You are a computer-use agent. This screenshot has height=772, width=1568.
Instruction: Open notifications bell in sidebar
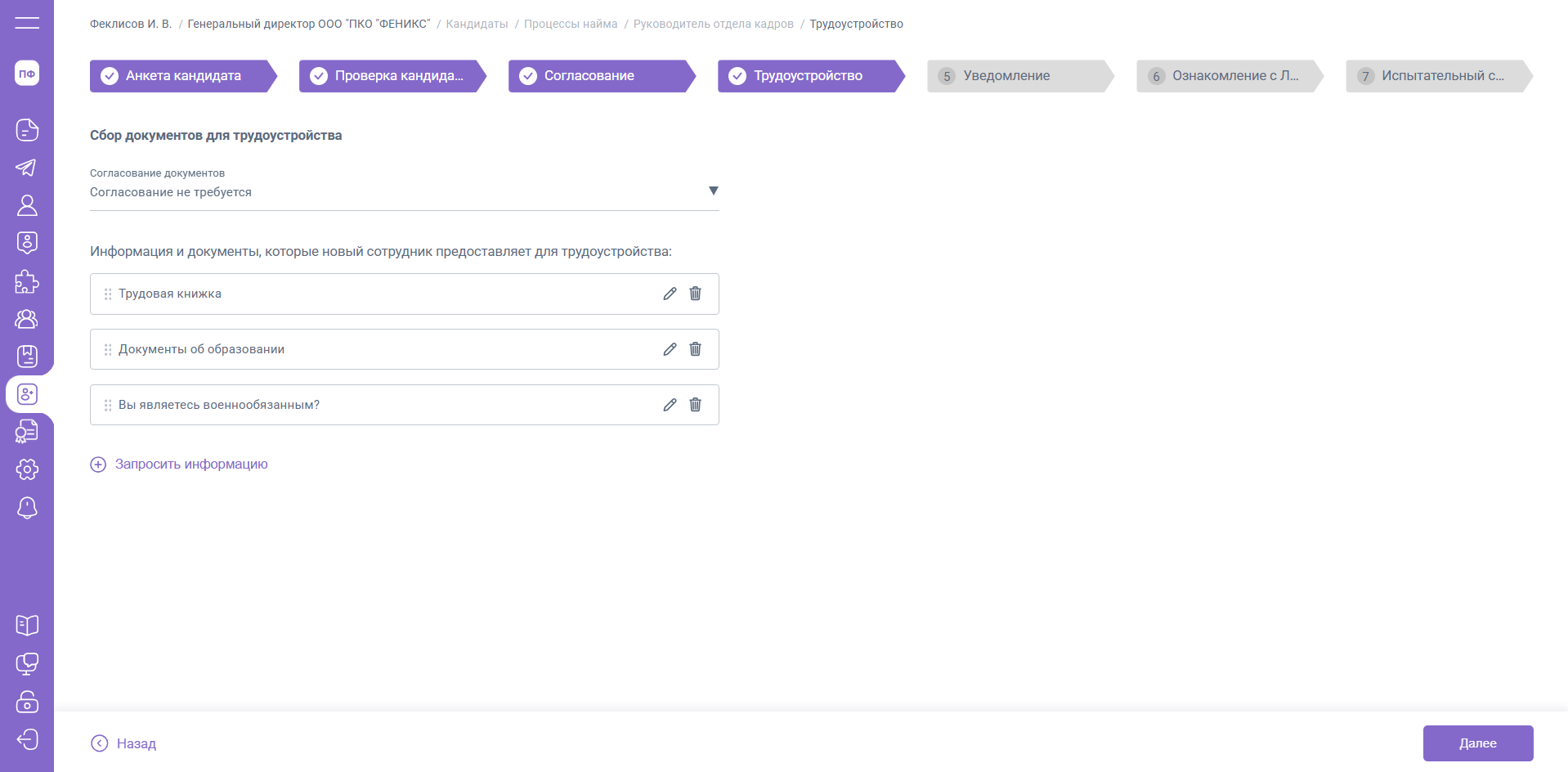pos(27,508)
